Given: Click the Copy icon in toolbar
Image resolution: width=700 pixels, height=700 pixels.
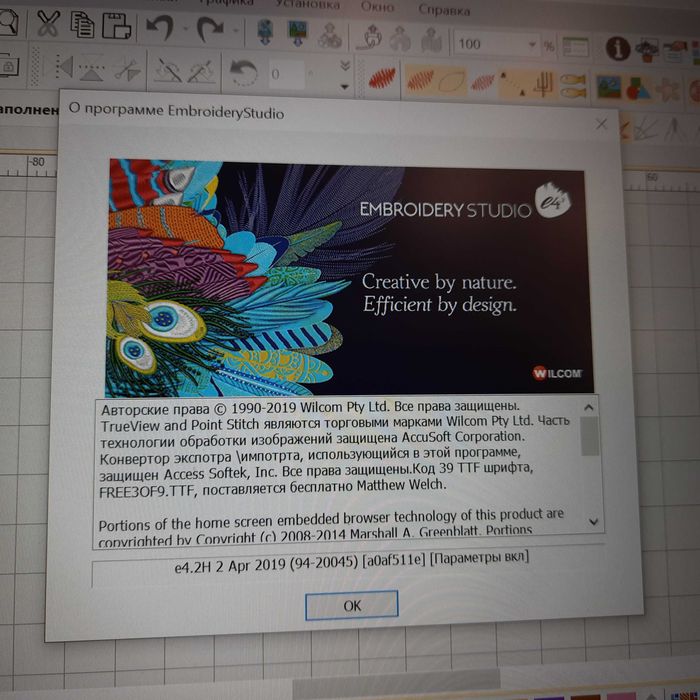Looking at the screenshot, I should click(83, 25).
